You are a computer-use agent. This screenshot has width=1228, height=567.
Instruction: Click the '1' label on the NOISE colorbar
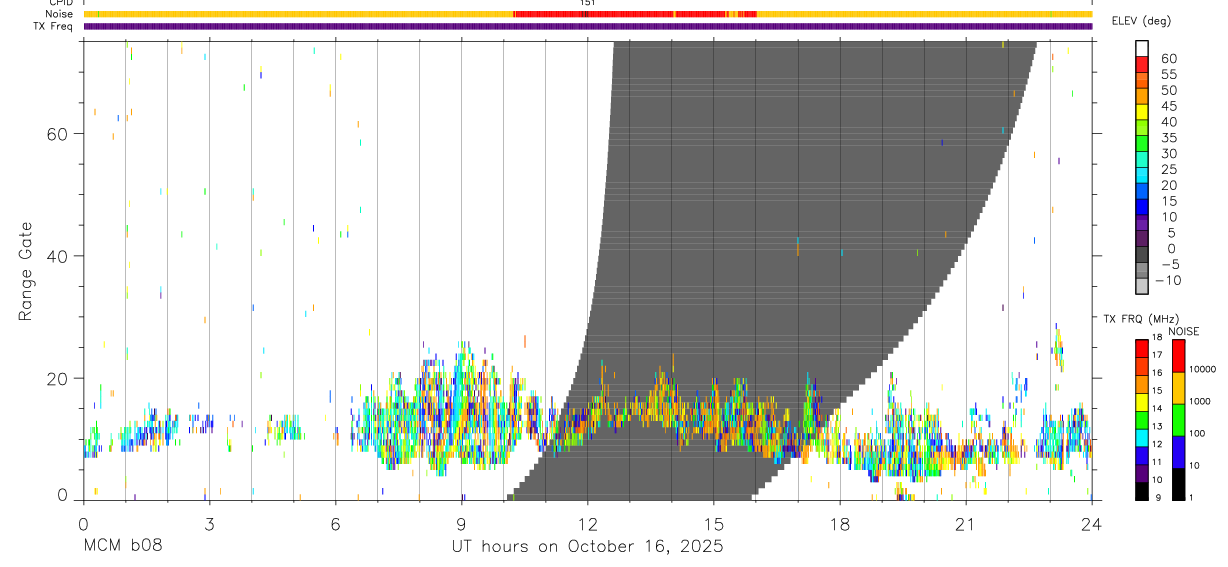pos(1191,497)
